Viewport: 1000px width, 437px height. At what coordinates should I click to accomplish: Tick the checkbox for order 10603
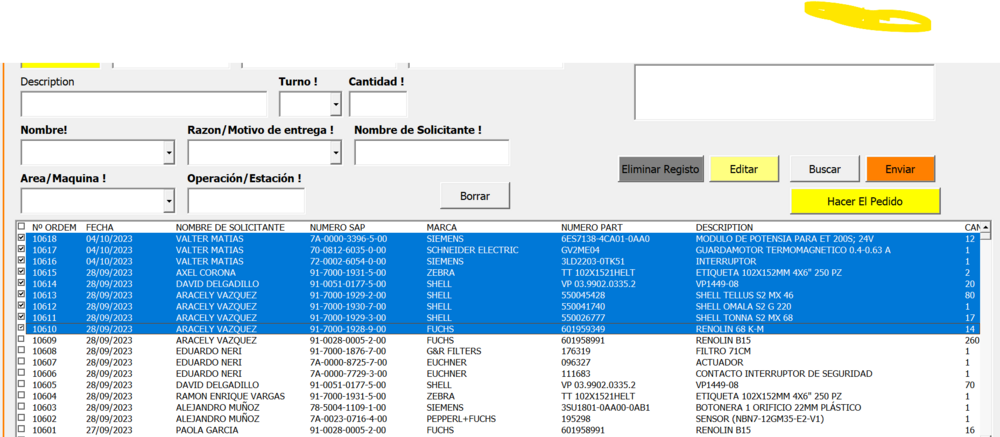click(22, 407)
